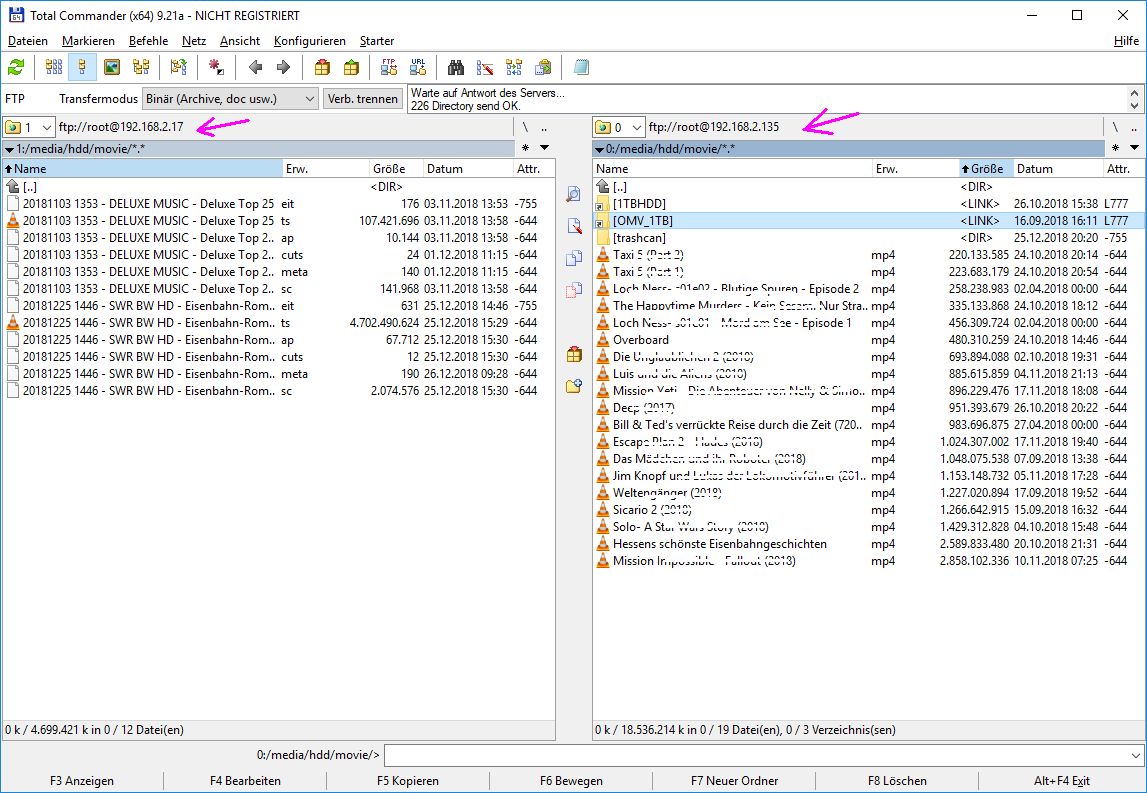The width and height of the screenshot is (1147, 793).
Task: Click the Verb. trennen button
Action: point(363,98)
